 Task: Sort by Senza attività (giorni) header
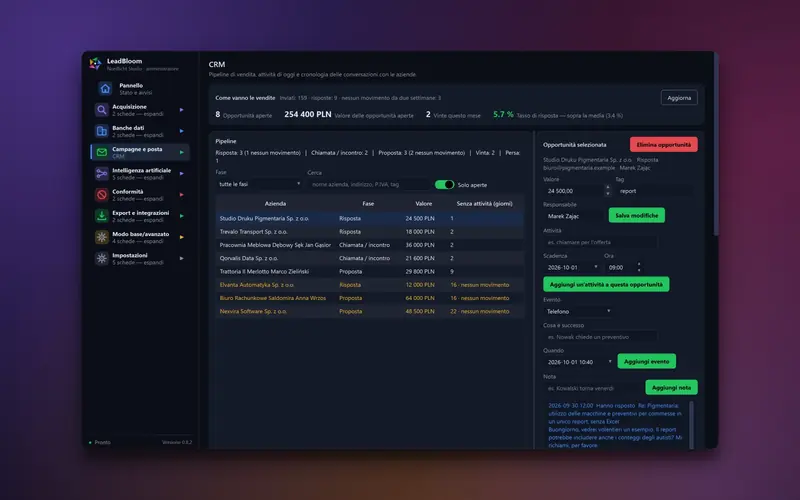(x=484, y=204)
